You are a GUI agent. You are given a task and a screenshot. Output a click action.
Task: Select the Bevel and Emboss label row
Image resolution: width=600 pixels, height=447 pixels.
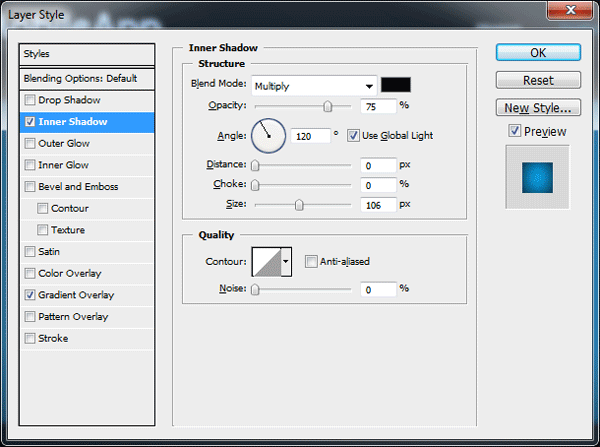pos(87,187)
